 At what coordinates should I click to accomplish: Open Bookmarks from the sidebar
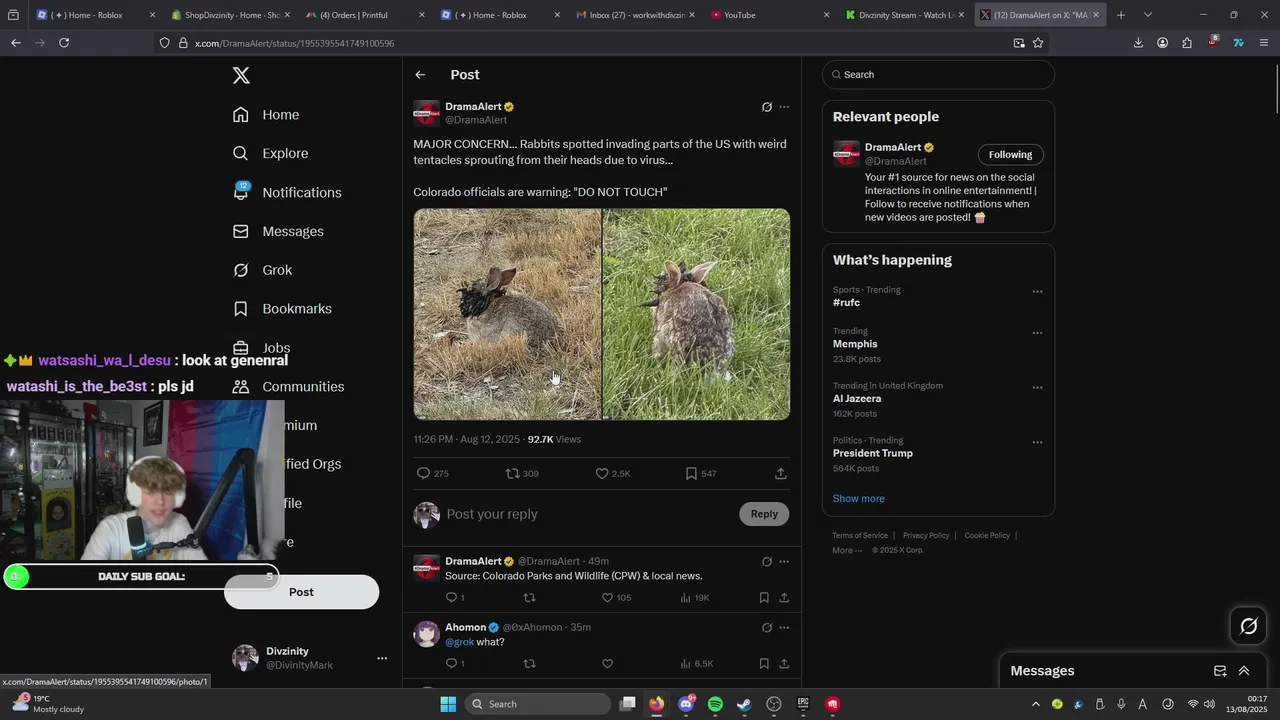tap(282, 309)
